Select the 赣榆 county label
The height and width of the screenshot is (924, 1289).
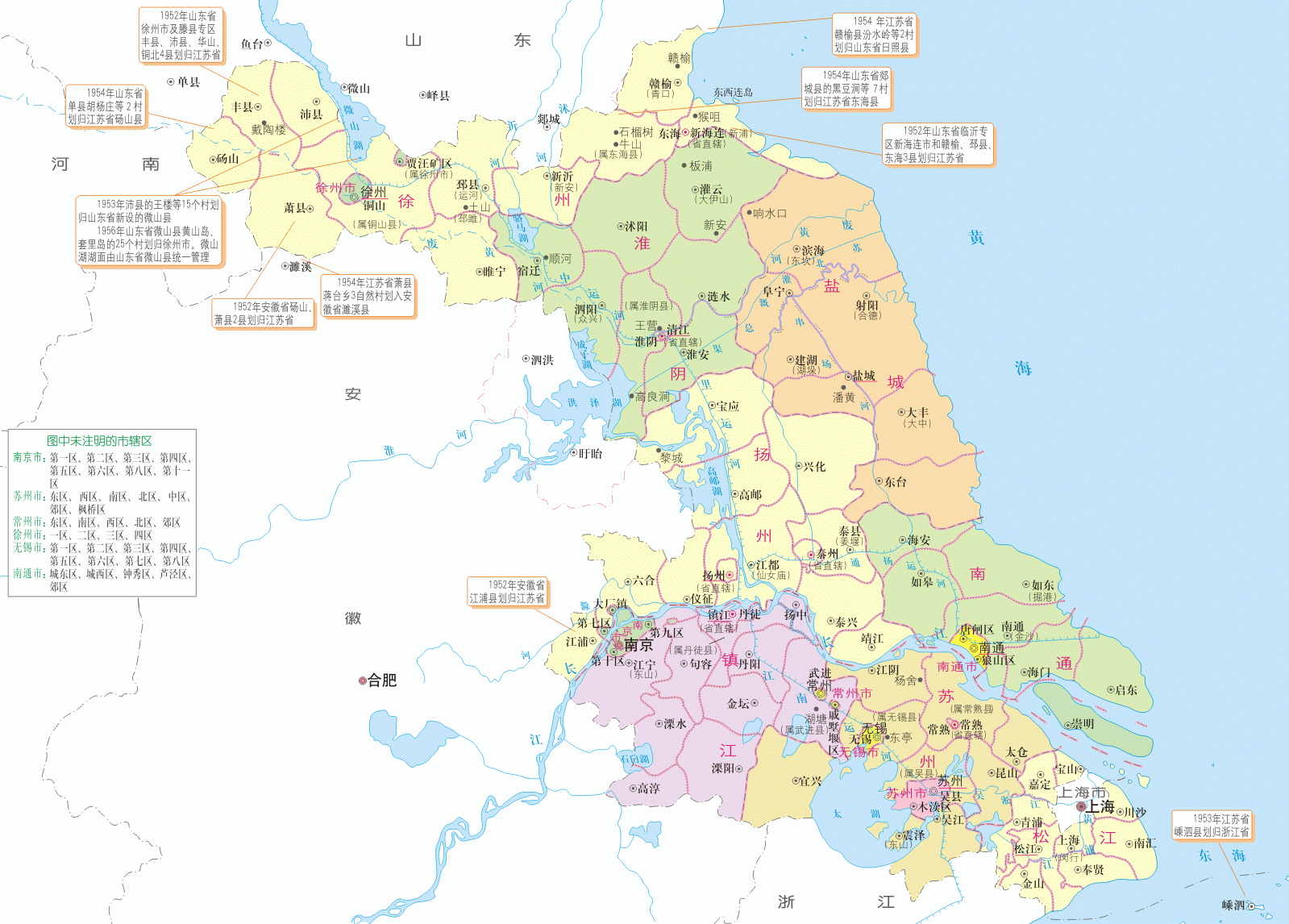click(661, 83)
